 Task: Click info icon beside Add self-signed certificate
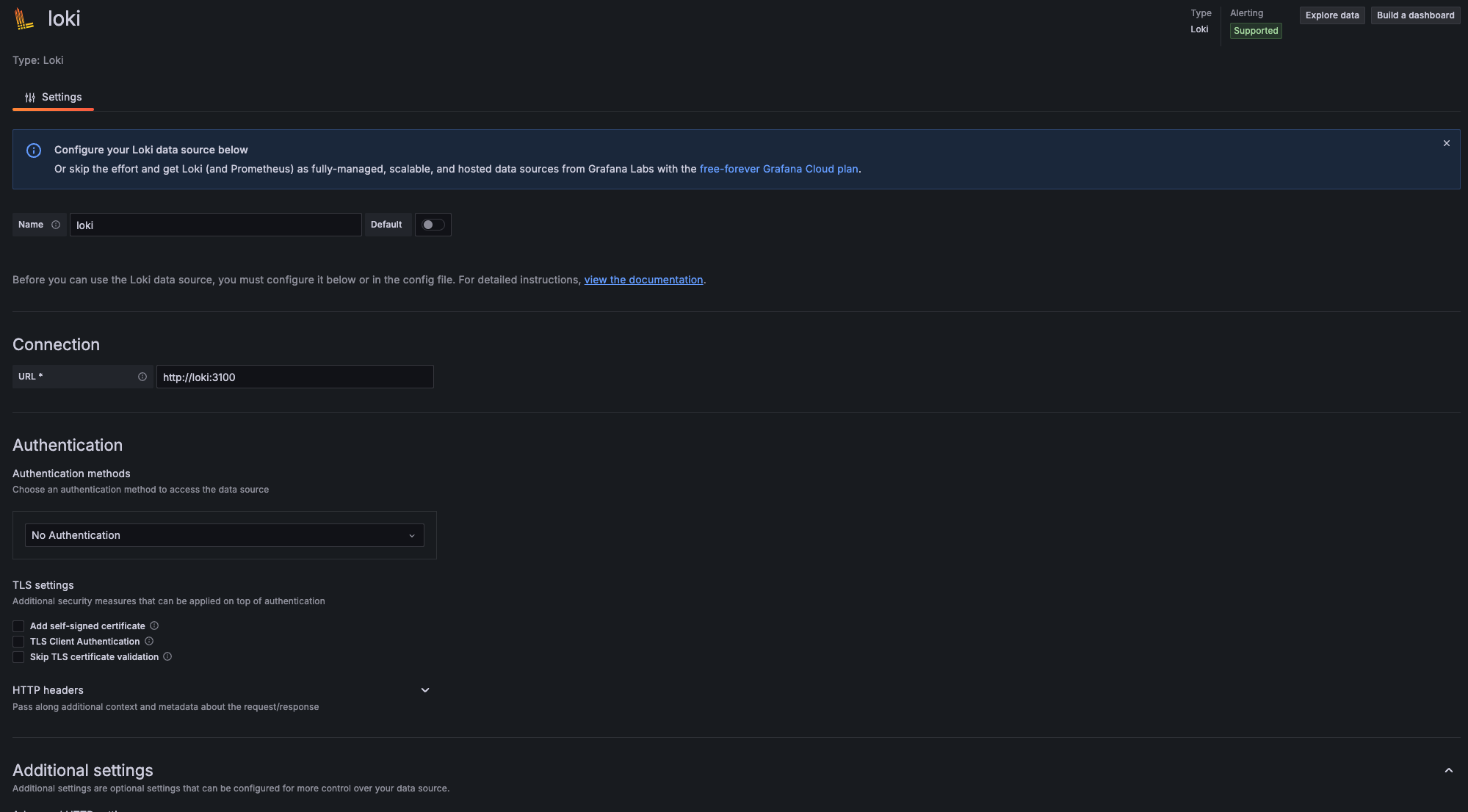tap(154, 626)
